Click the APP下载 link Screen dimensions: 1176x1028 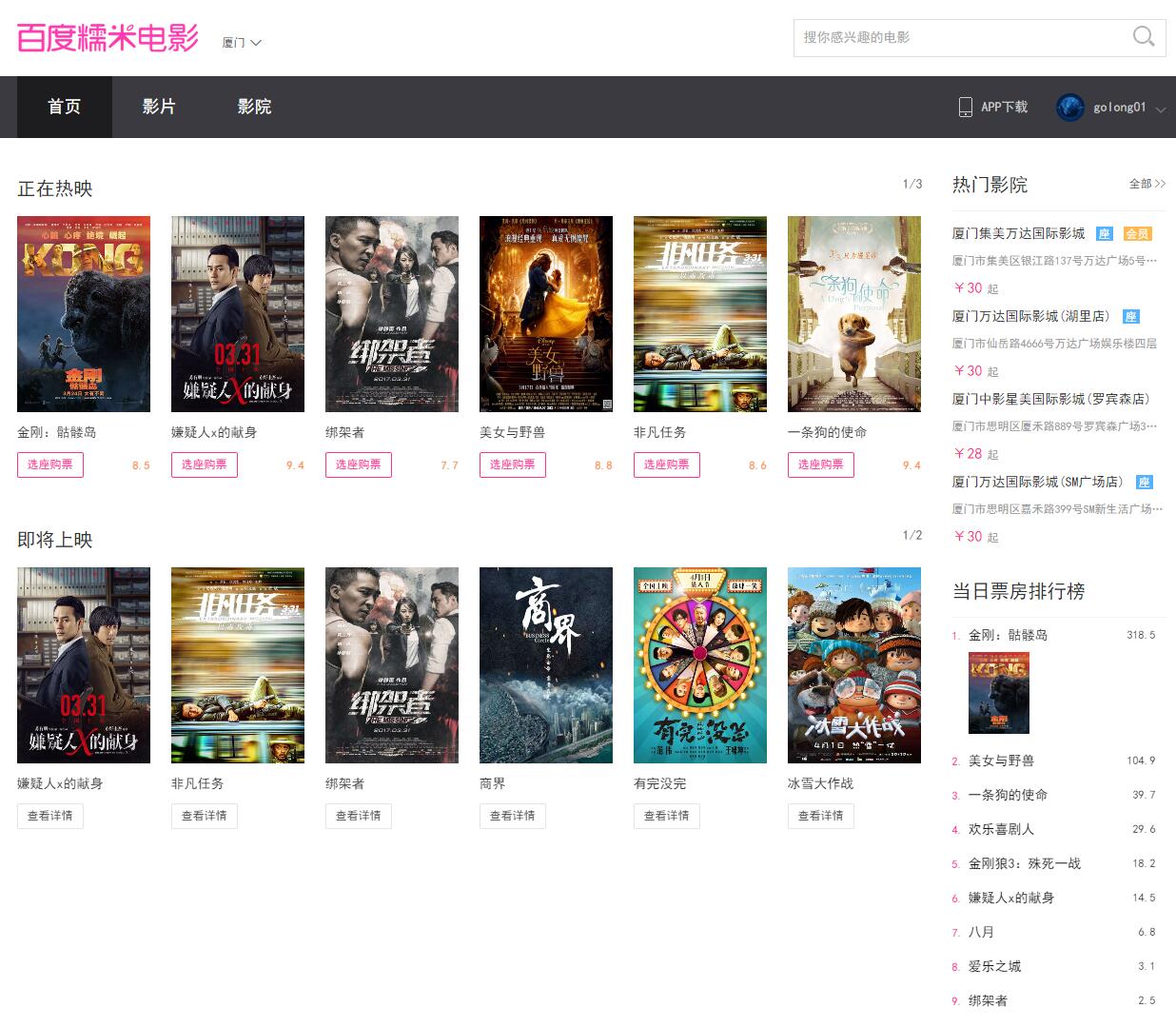pos(1004,108)
